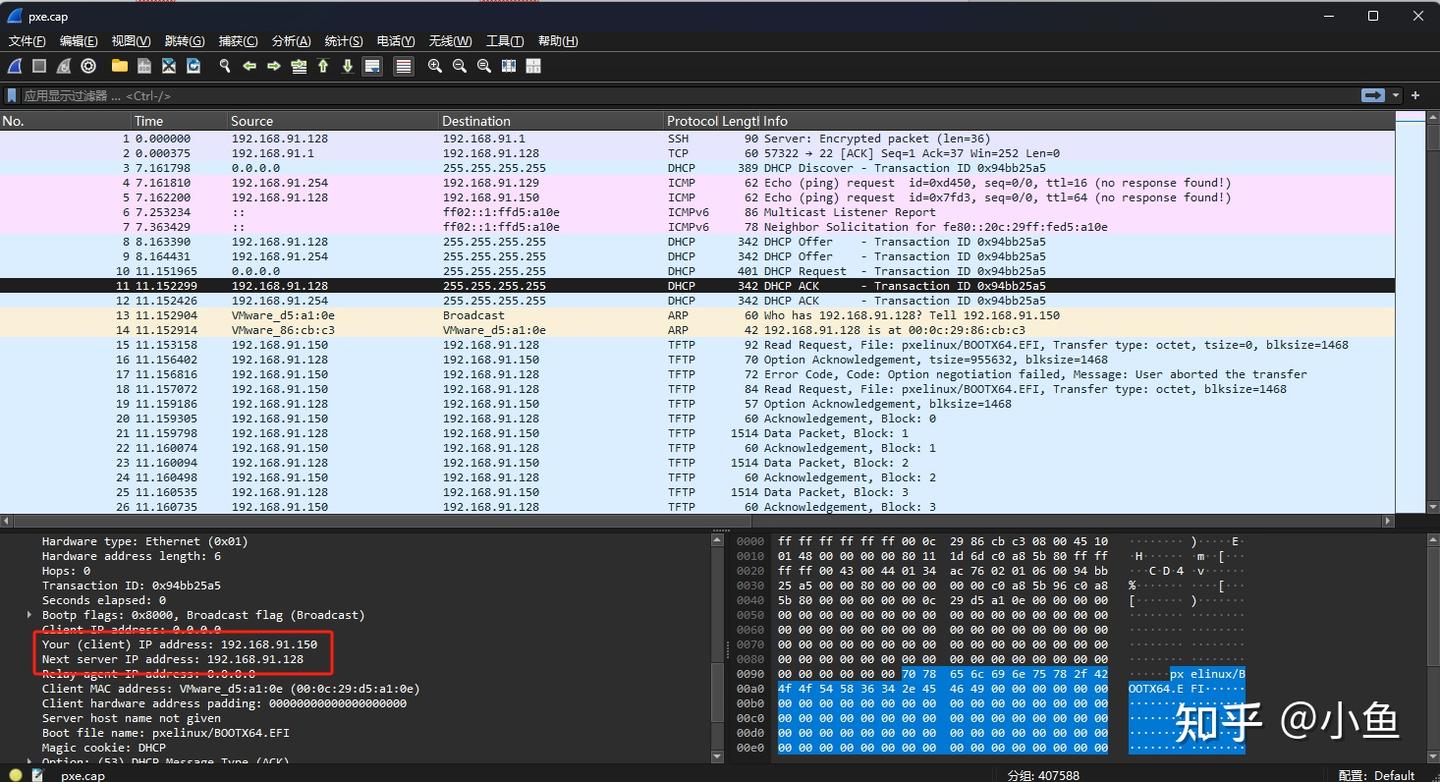Open profile selector 配置: Default
Screen dimensions: 1440x782
tap(1378, 775)
